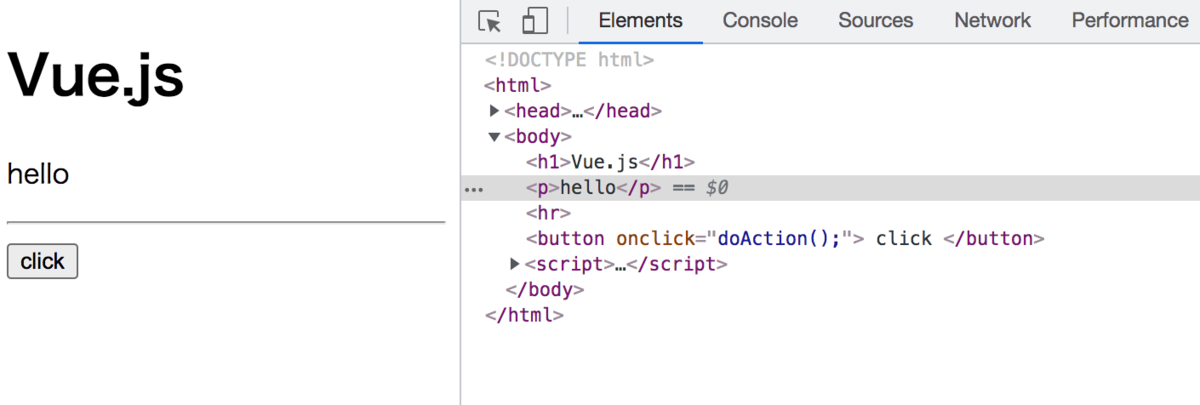Open the Console tab
Viewport: 1200px width, 405px height.
pyautogui.click(x=760, y=20)
